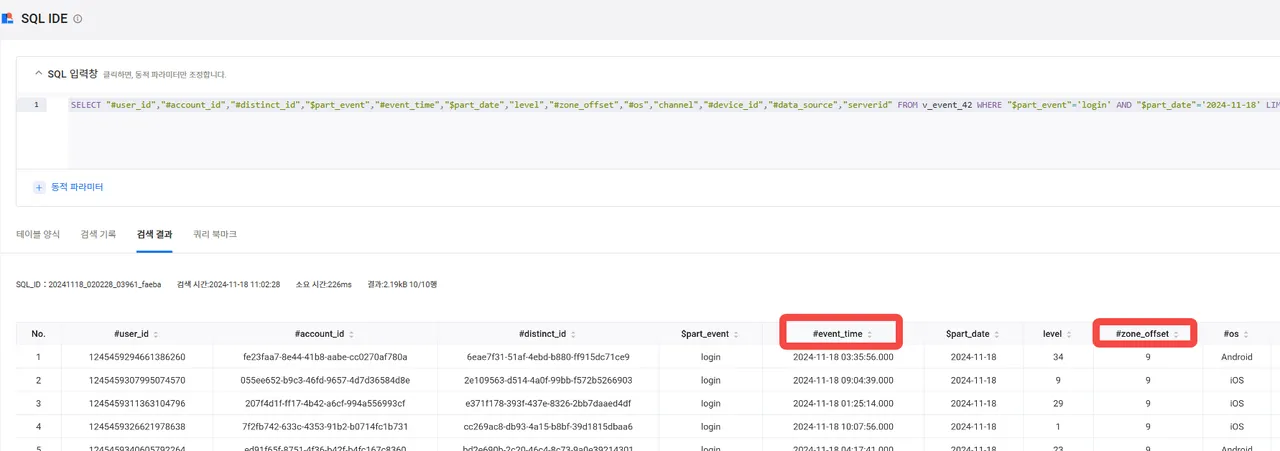Click the 소요 시간 226ms text

tap(324, 284)
